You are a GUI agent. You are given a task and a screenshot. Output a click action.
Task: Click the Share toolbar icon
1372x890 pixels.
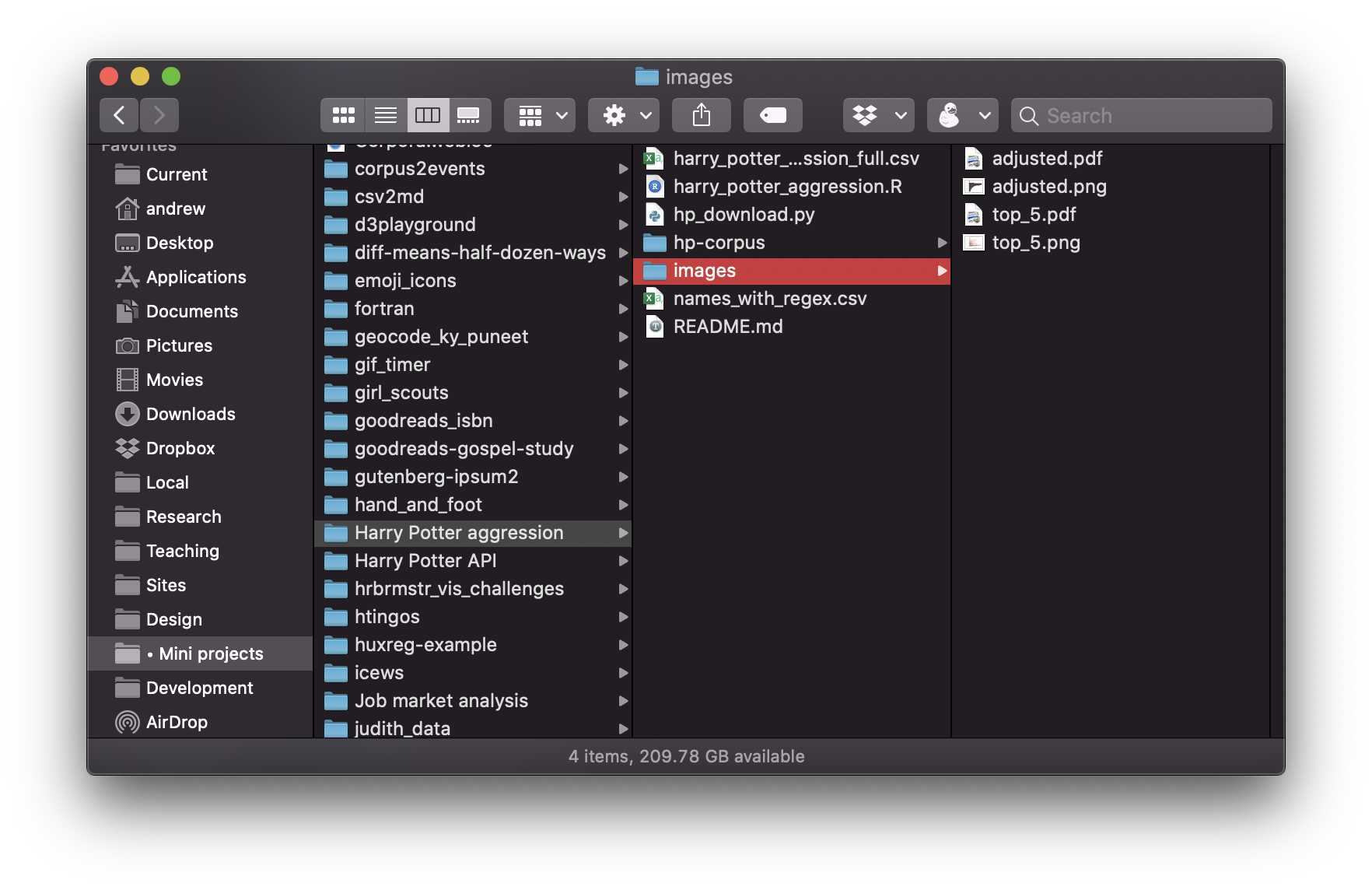[x=701, y=116]
